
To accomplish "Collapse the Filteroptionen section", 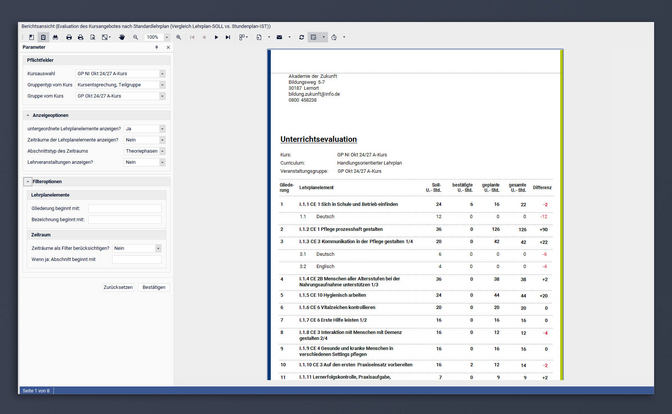I will (x=26, y=181).
